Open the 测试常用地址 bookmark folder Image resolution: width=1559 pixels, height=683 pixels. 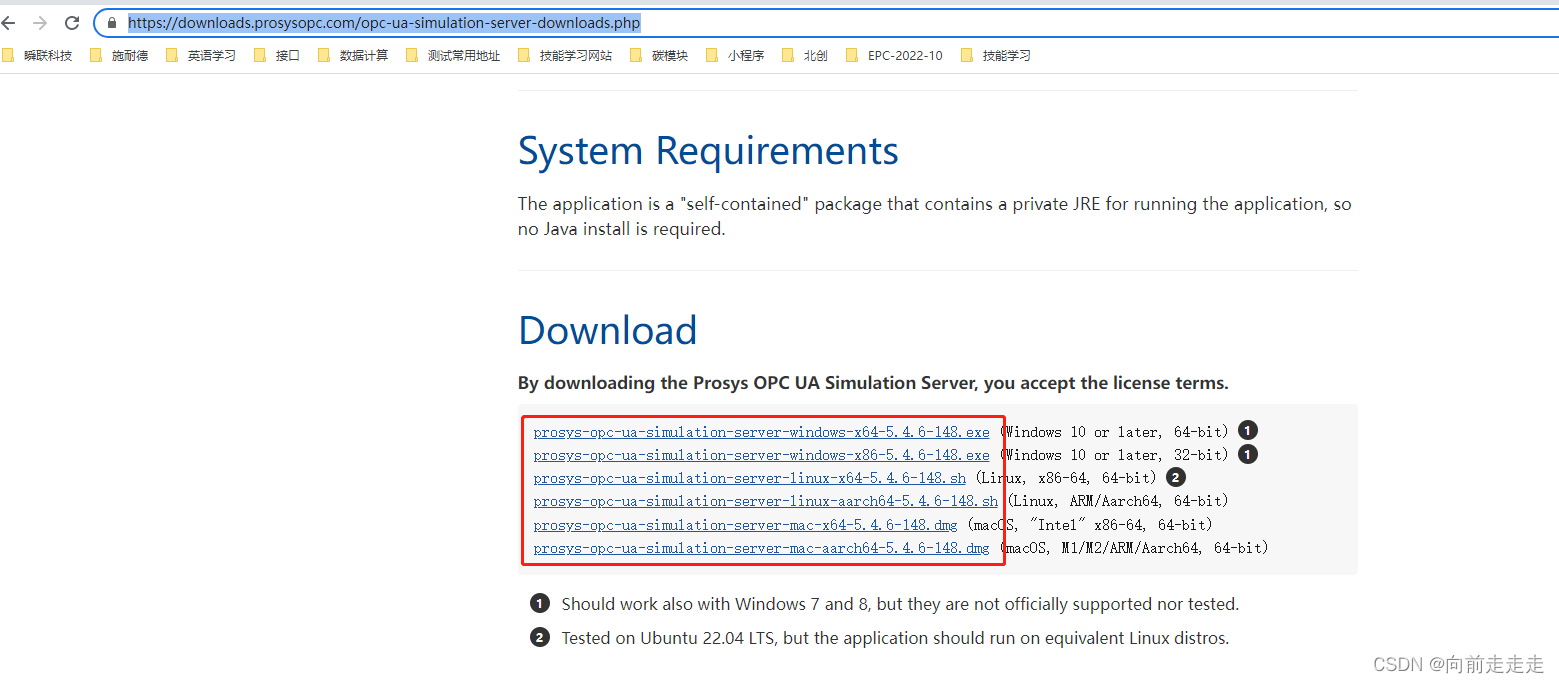click(x=453, y=56)
